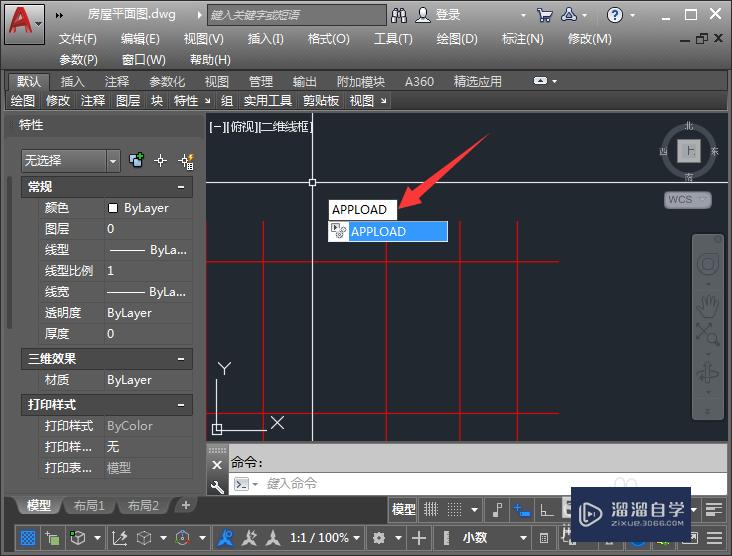Switch to the 附加模块 ribbon tab

[360, 82]
